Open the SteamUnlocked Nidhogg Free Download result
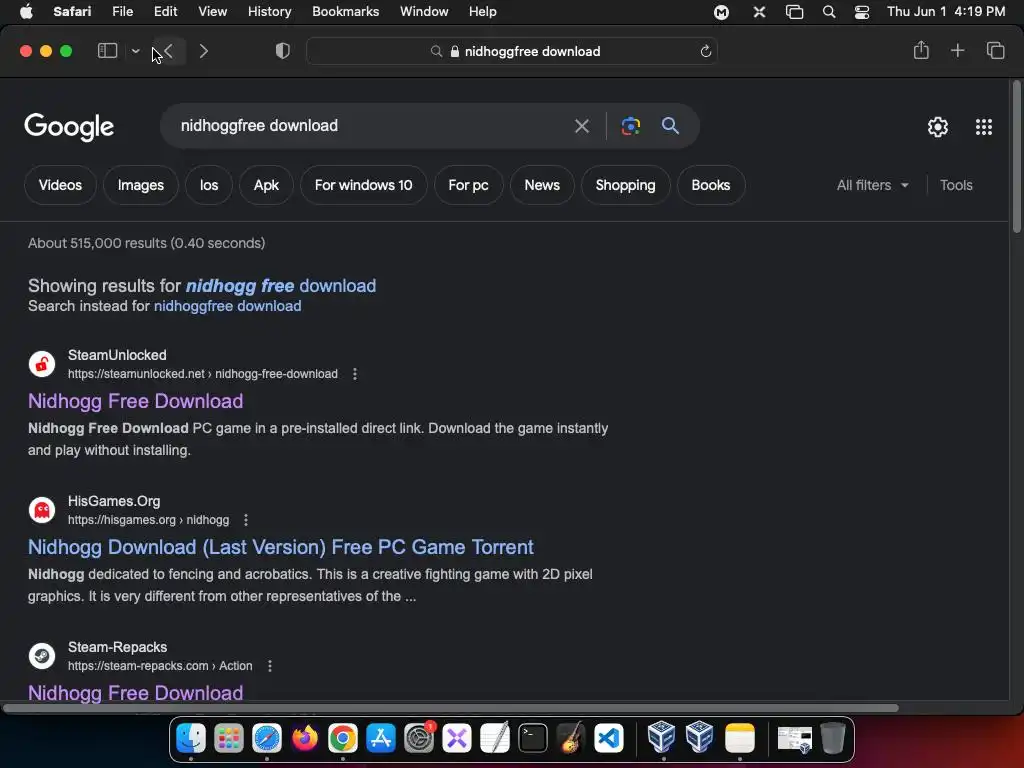 coord(135,401)
